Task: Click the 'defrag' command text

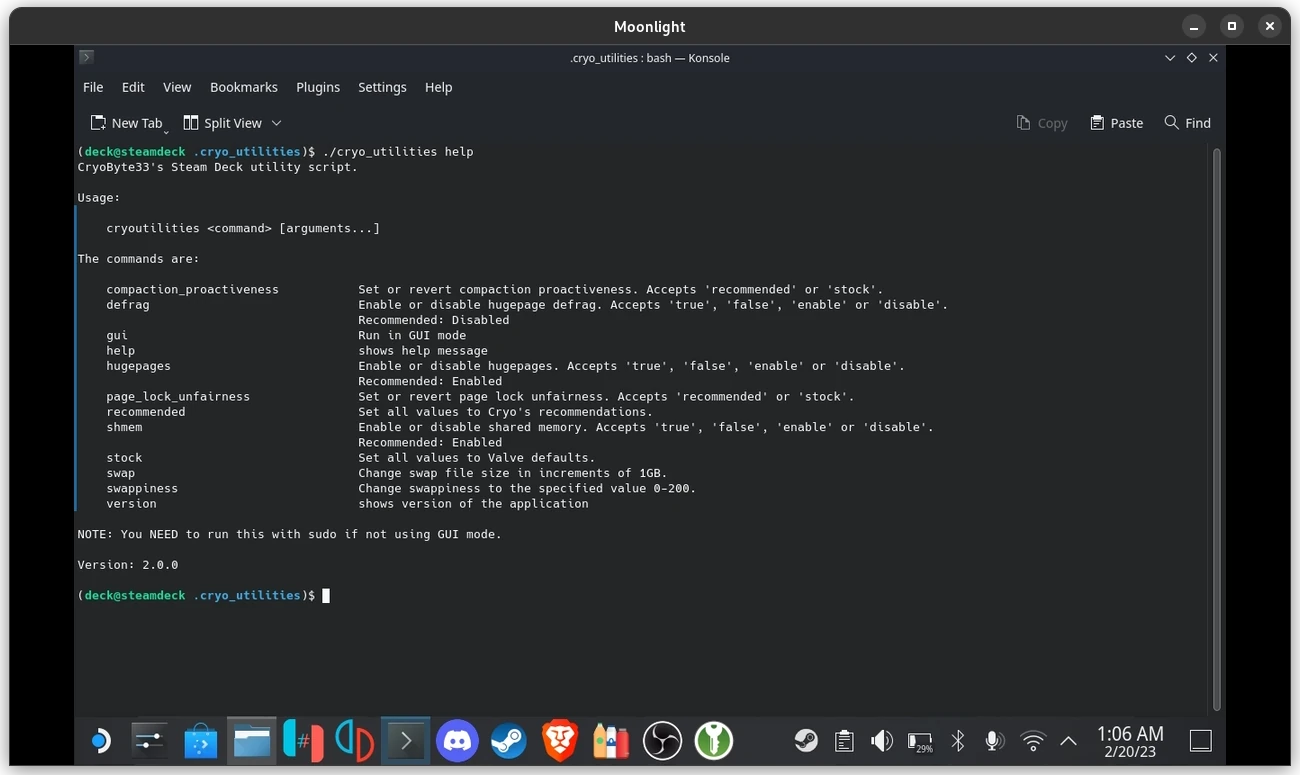Action: tap(128, 305)
